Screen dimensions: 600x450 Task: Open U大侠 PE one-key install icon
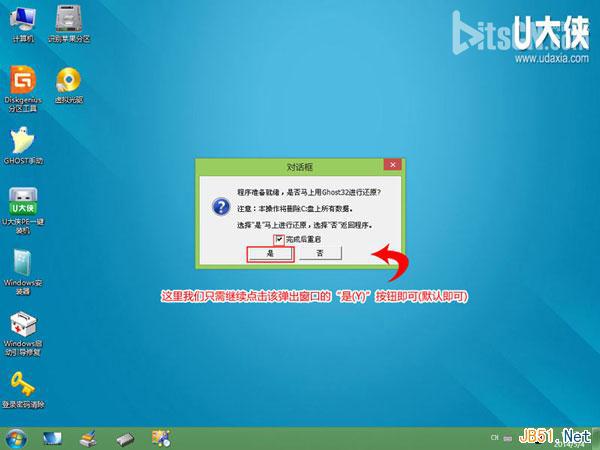coord(23,210)
